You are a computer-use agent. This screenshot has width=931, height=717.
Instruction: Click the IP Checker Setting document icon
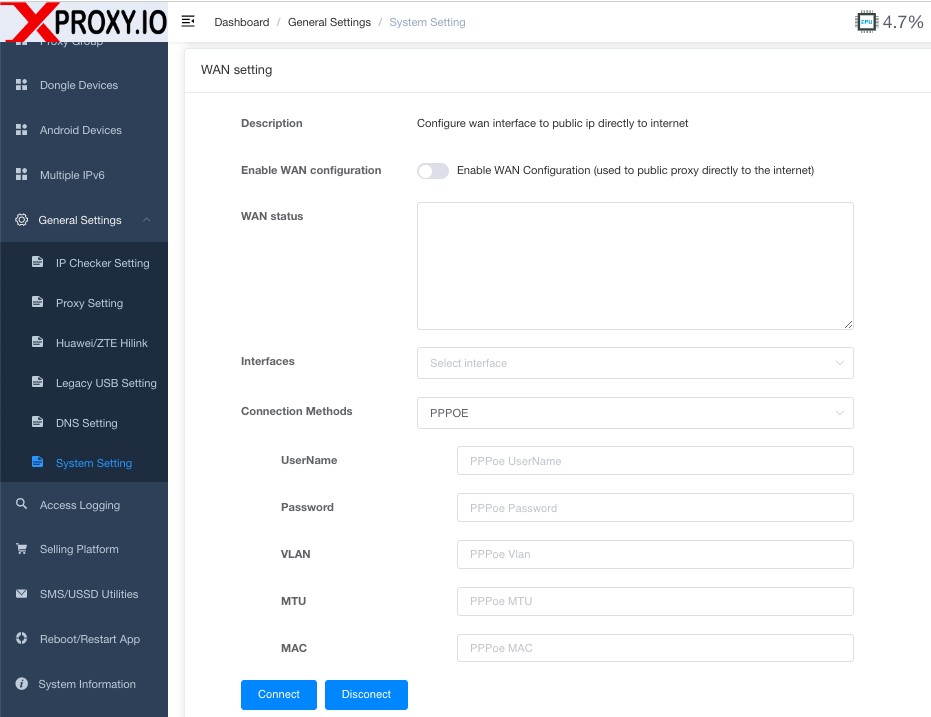[37, 262]
